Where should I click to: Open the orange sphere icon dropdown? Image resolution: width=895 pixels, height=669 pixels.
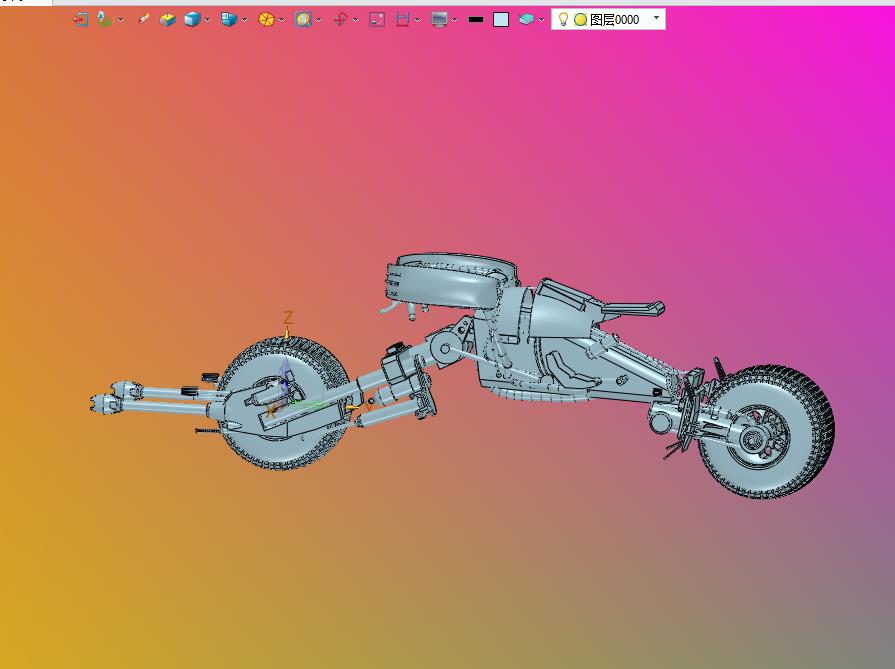point(281,20)
